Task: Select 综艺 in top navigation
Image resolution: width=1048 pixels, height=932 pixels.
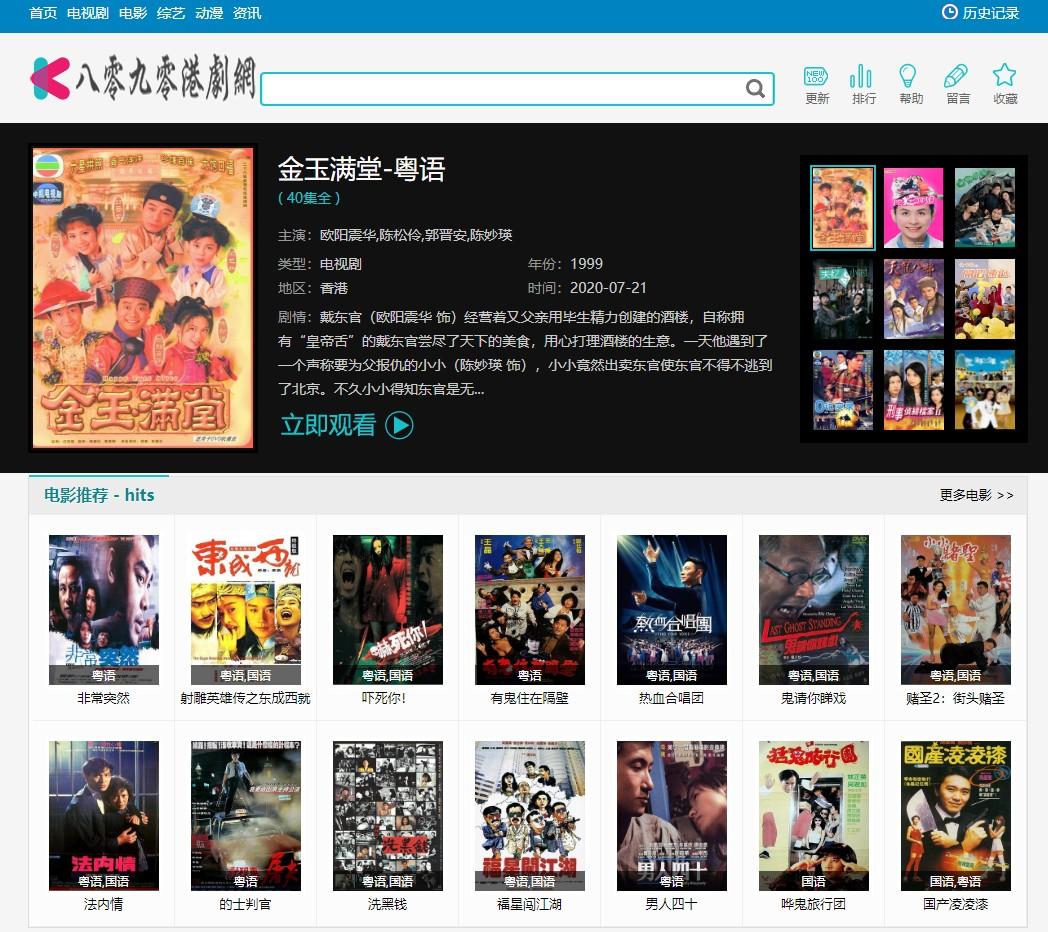Action: [x=171, y=13]
